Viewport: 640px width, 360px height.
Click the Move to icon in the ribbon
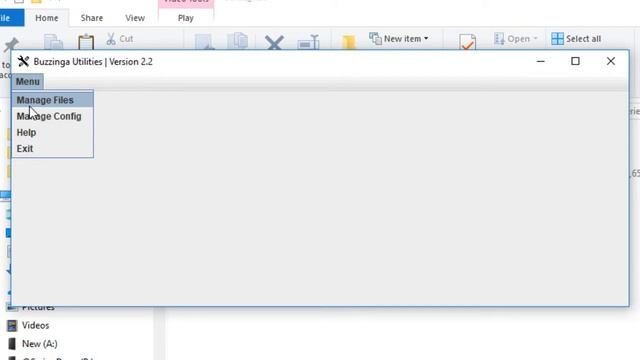click(x=204, y=42)
